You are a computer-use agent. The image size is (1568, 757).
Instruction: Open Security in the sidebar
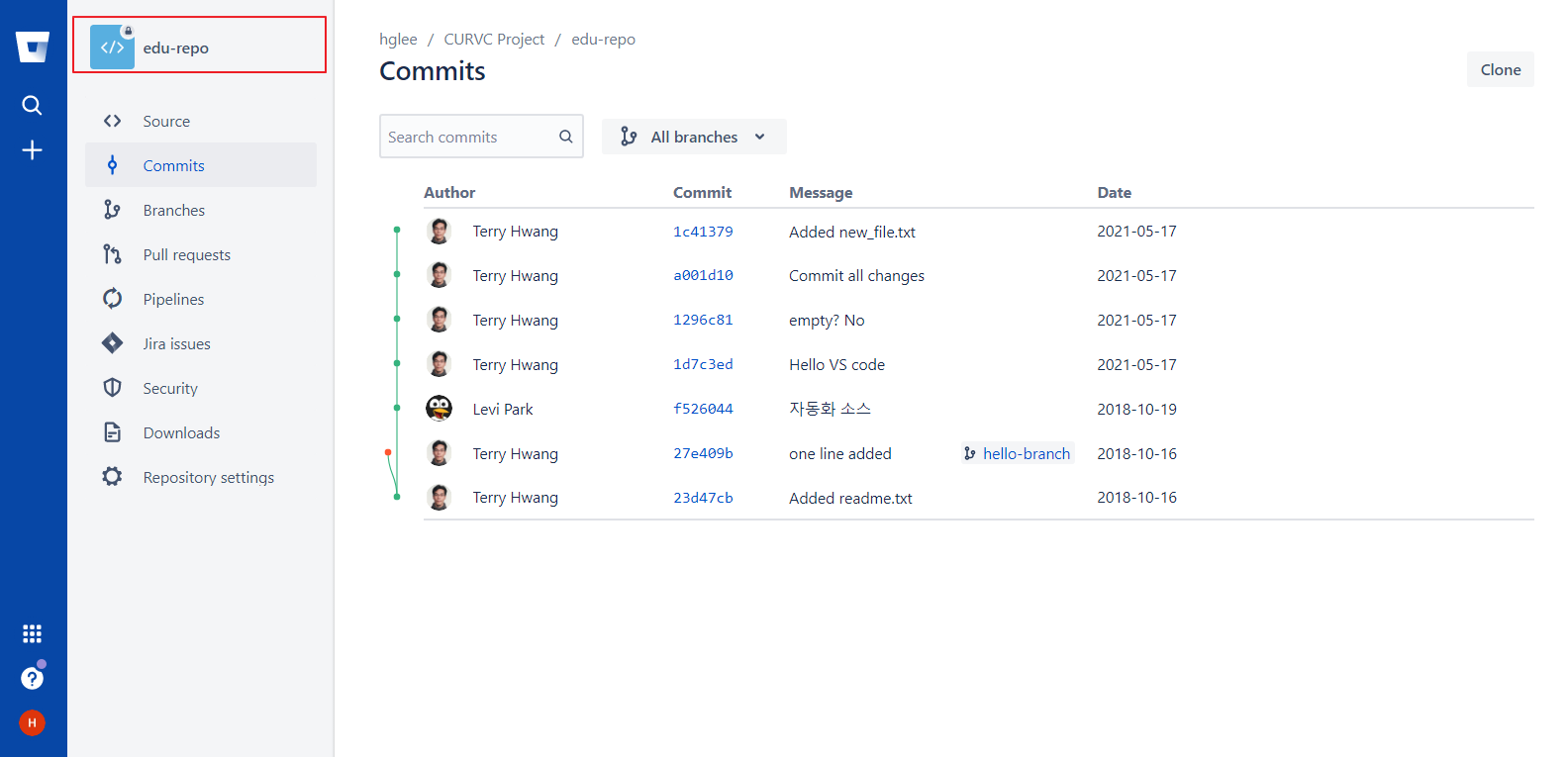[x=201, y=388]
